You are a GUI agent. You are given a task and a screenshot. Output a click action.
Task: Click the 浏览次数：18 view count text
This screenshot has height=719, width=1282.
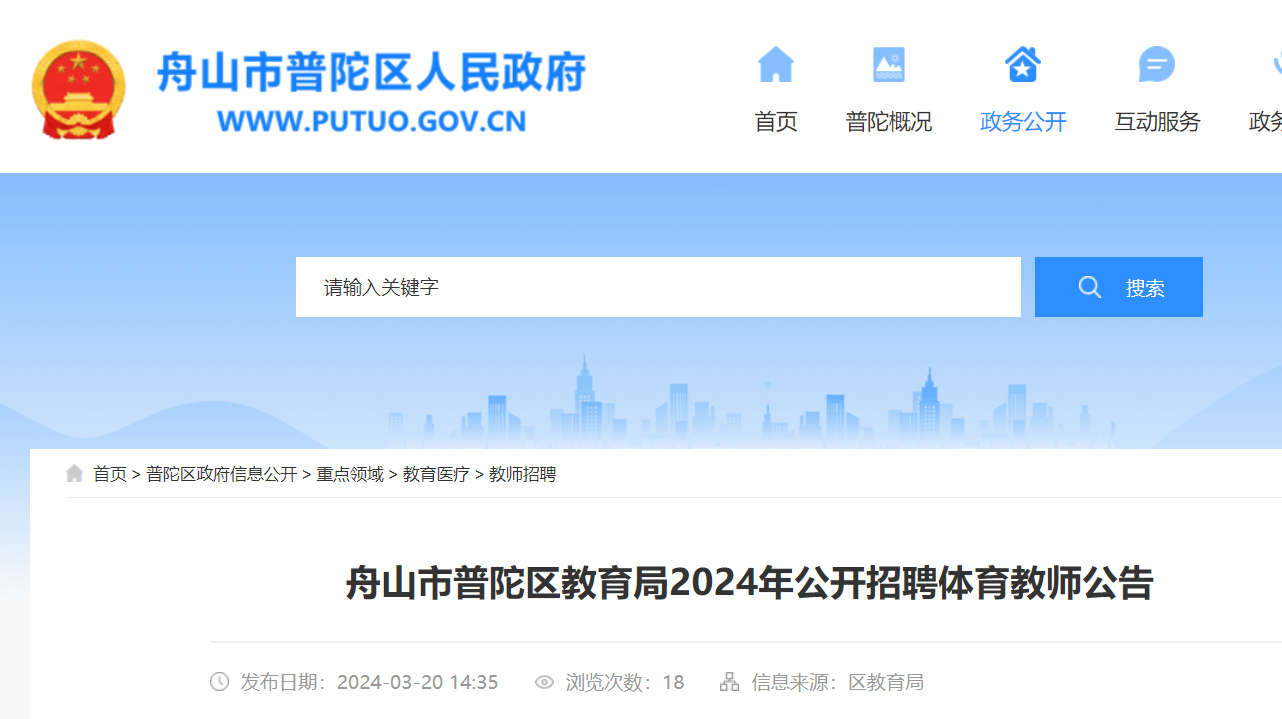click(625, 682)
